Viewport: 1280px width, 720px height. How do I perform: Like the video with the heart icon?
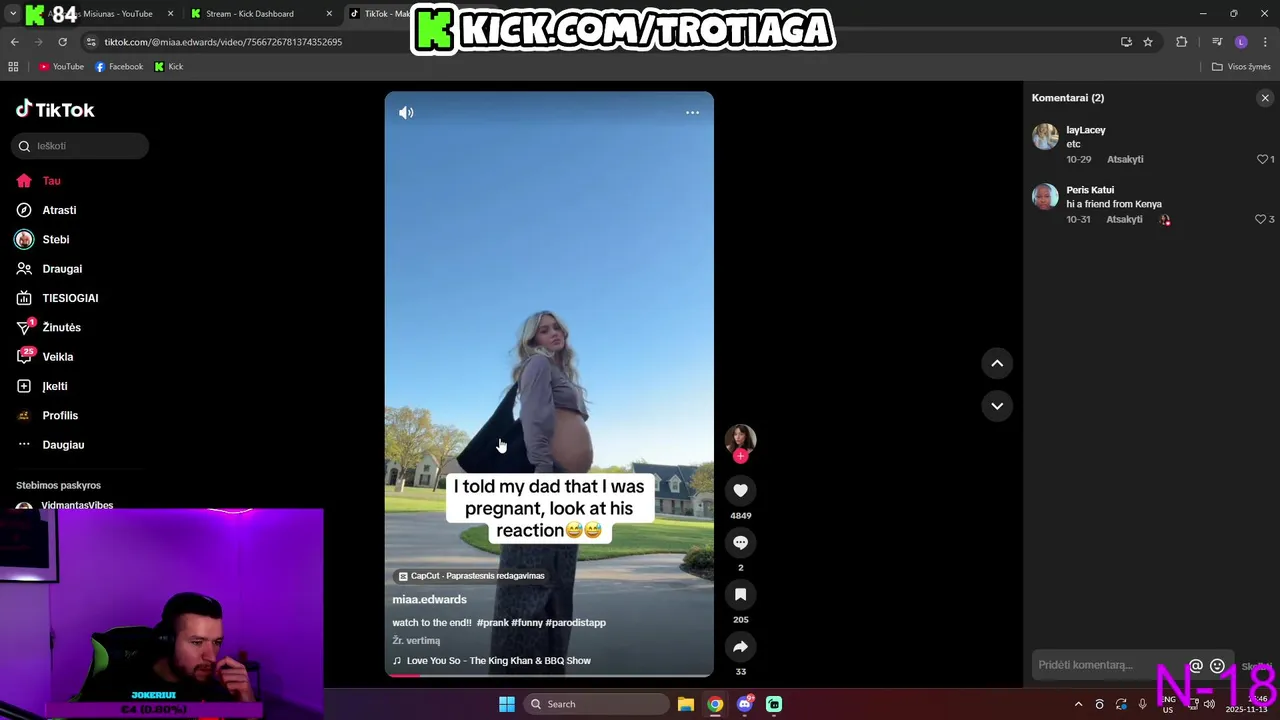coord(740,490)
